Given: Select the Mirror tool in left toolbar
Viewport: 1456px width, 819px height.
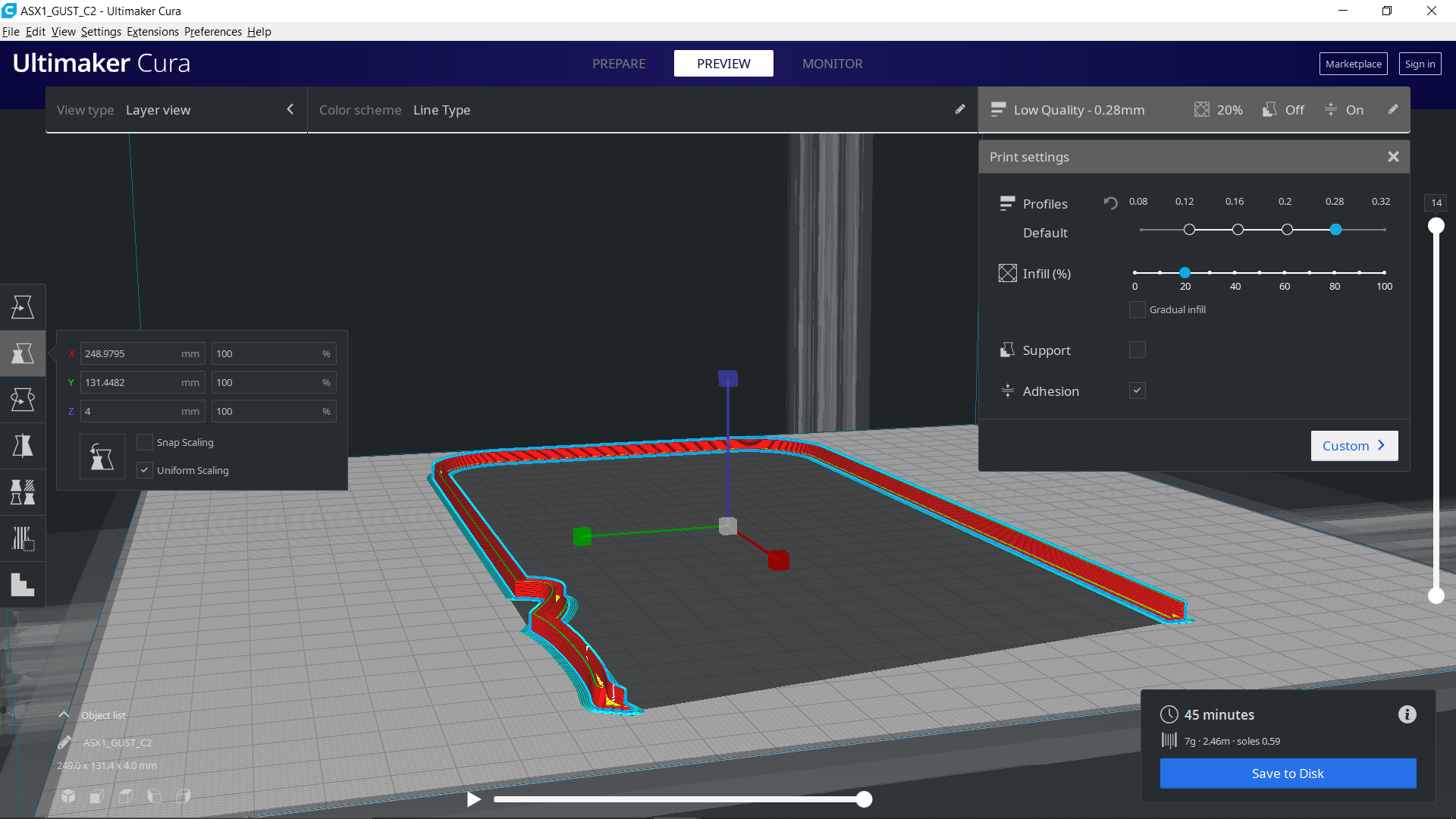Looking at the screenshot, I should [x=23, y=446].
